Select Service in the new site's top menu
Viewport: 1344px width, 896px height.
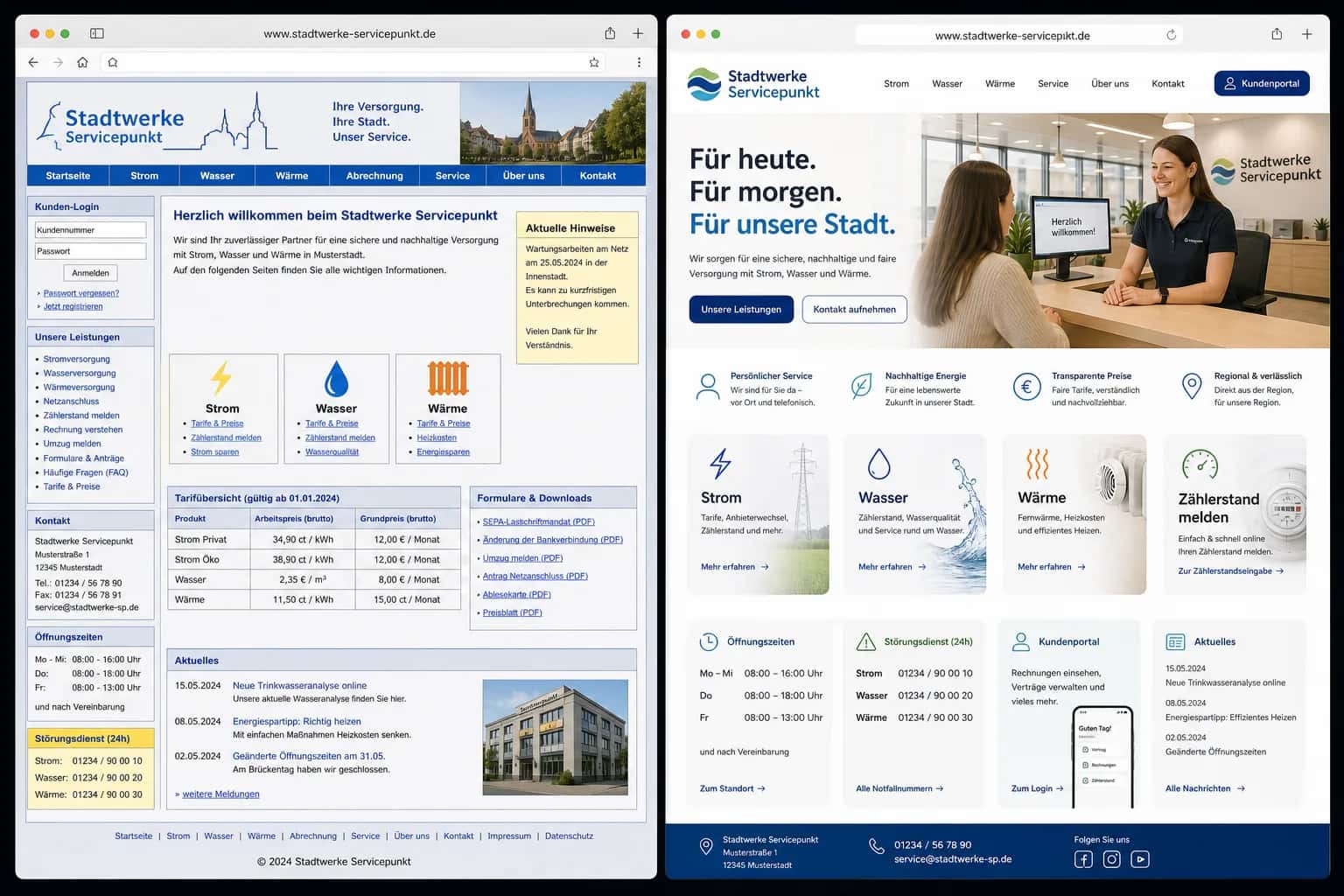click(x=1053, y=84)
